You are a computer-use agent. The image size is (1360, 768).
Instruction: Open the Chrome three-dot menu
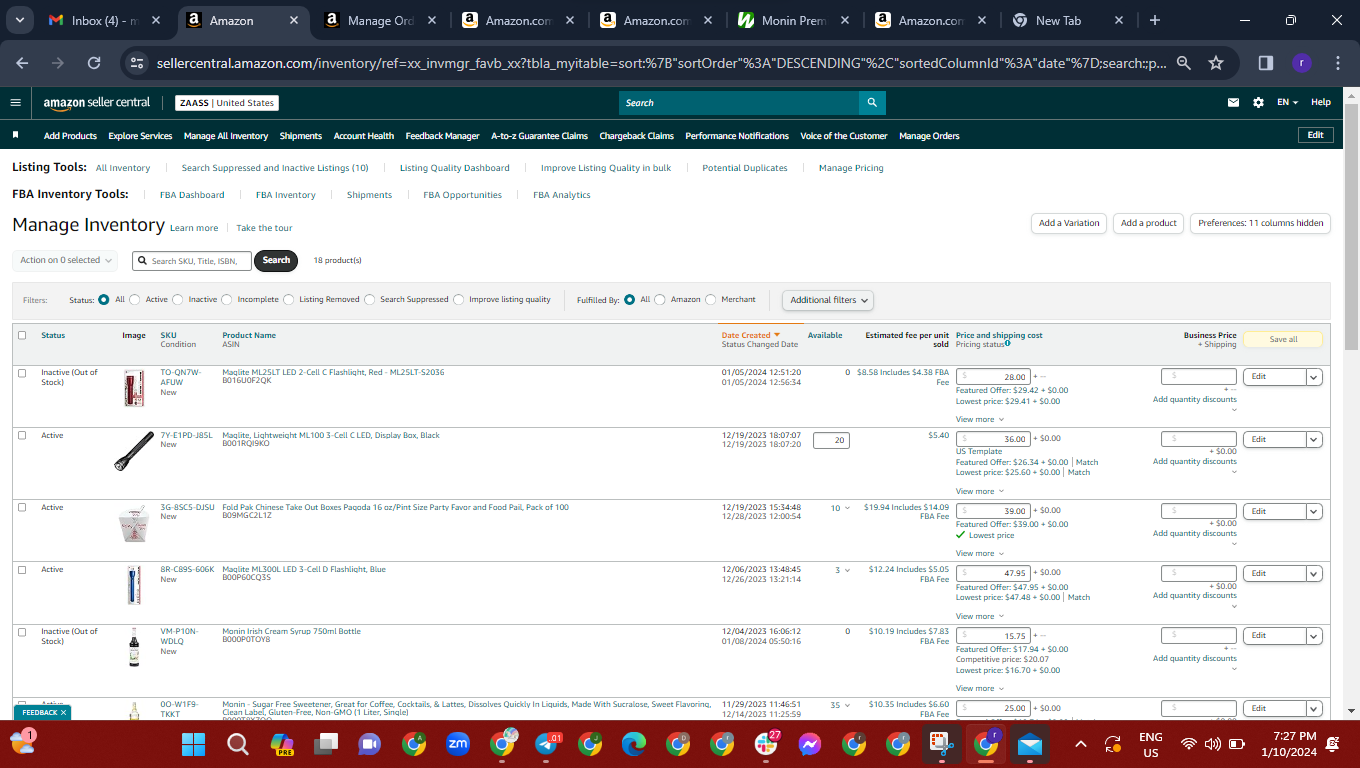click(1338, 63)
